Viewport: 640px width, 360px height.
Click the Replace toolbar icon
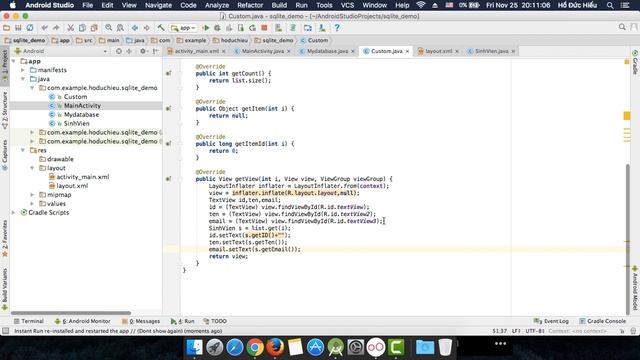click(x=120, y=28)
